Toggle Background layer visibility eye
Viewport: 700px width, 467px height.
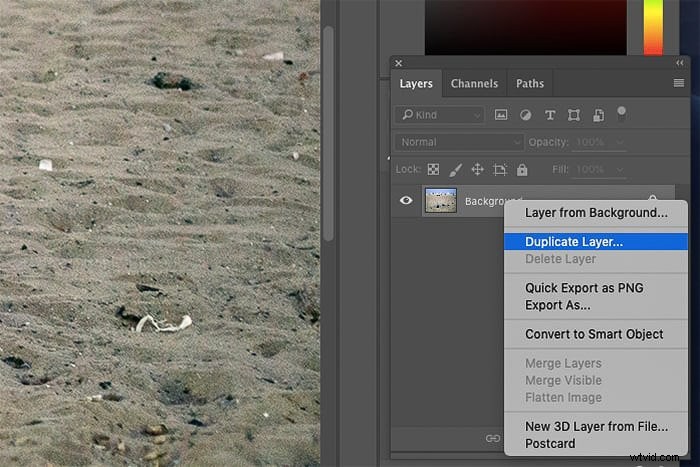pyautogui.click(x=406, y=200)
